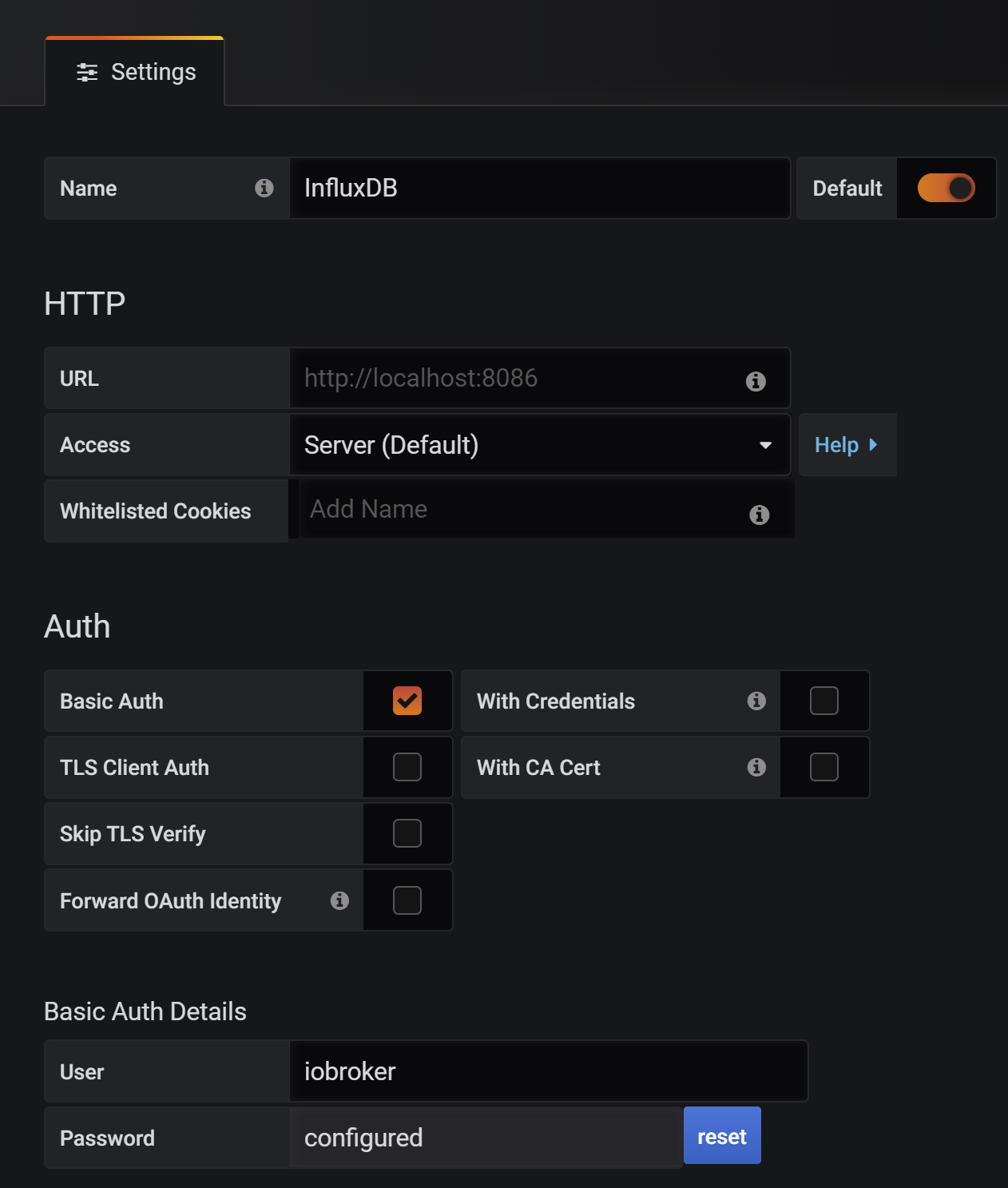Click the With Credentials label
This screenshot has width=1008, height=1188.
pos(556,701)
